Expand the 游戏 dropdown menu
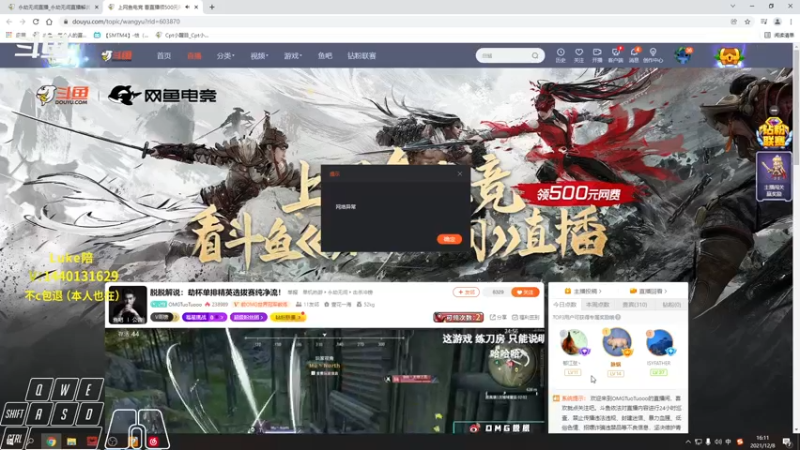Viewport: 800px width, 450px height. point(293,56)
